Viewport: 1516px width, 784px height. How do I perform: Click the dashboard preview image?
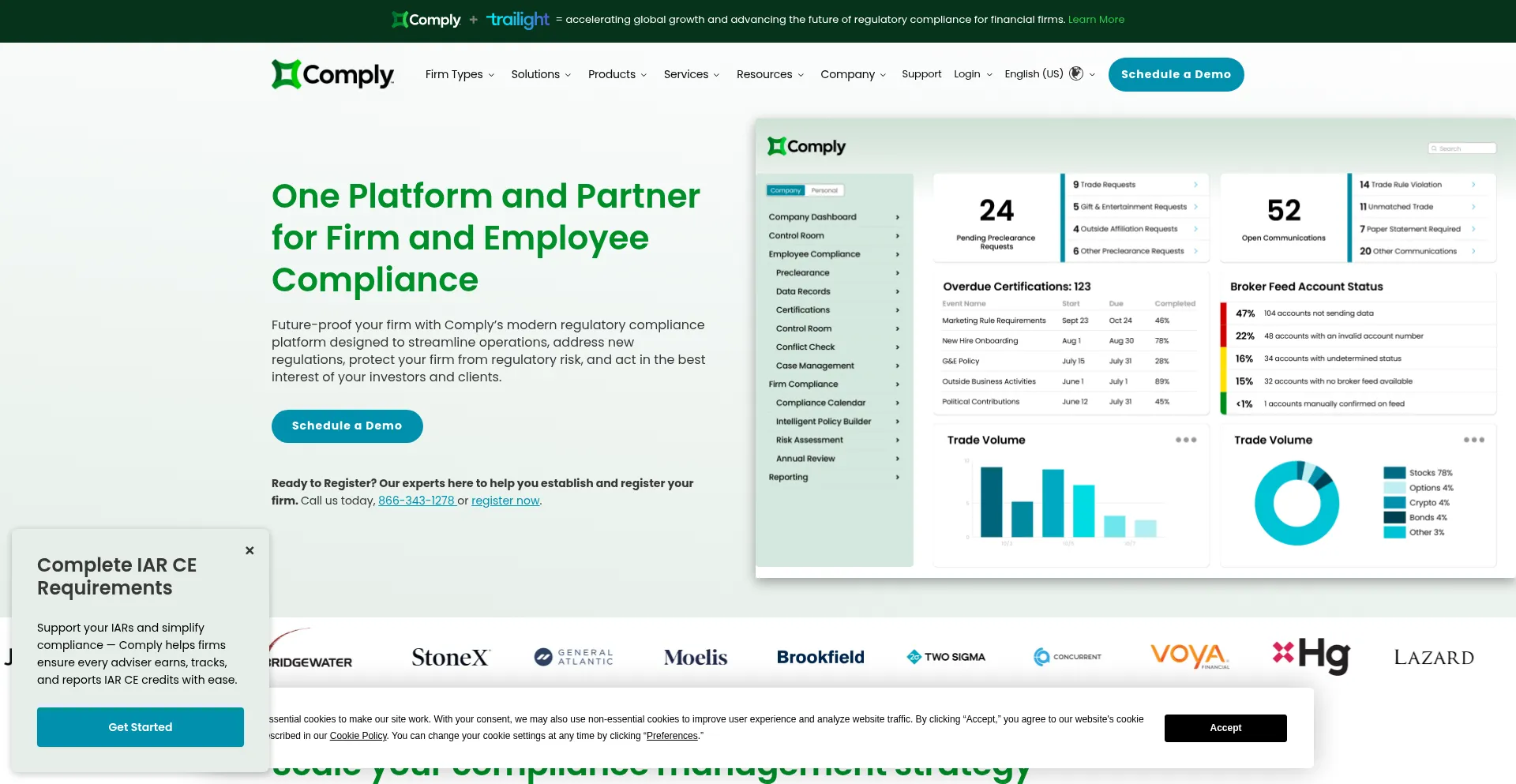[1135, 347]
